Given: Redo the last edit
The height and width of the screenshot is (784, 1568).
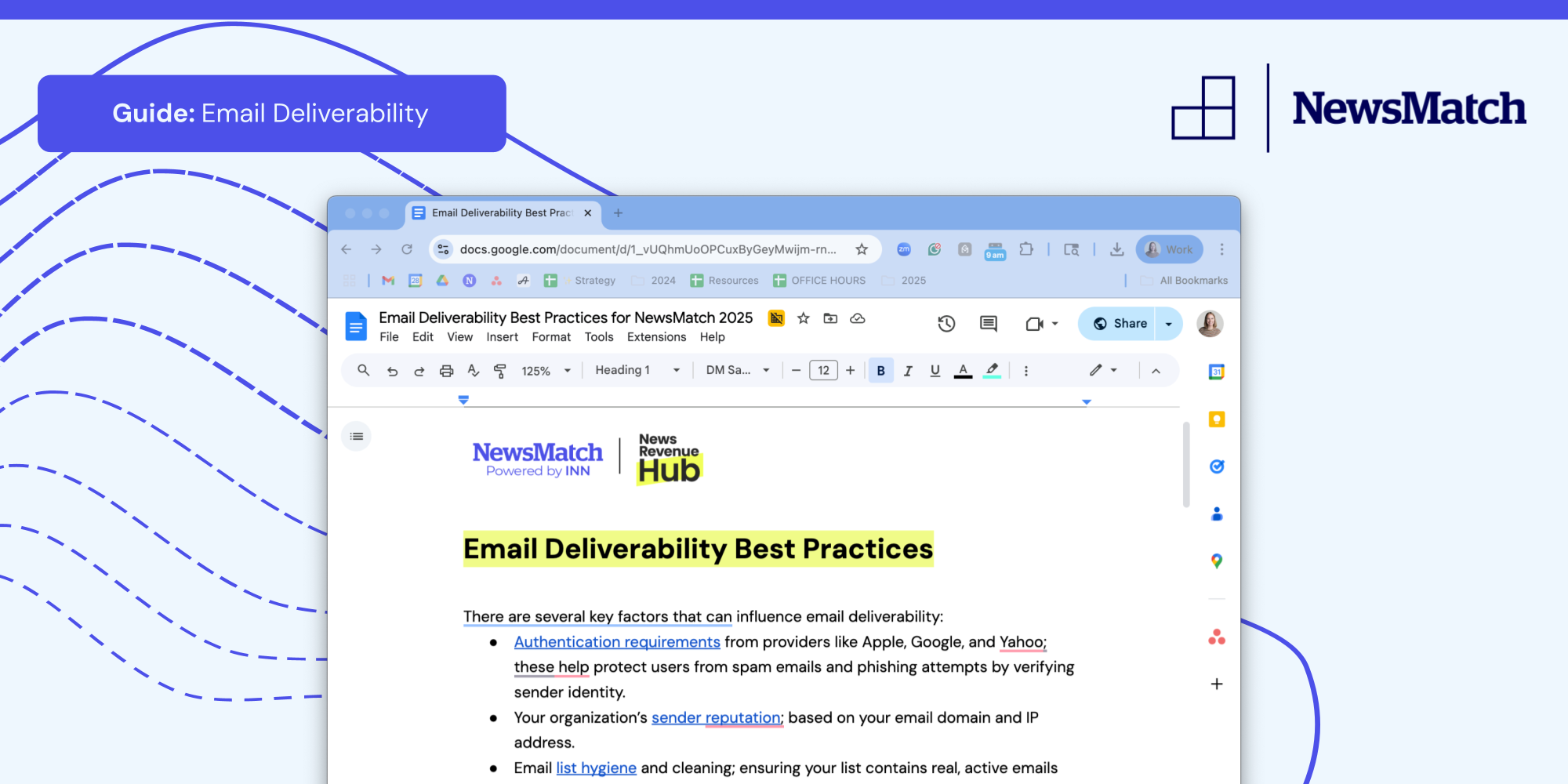Looking at the screenshot, I should (x=419, y=371).
